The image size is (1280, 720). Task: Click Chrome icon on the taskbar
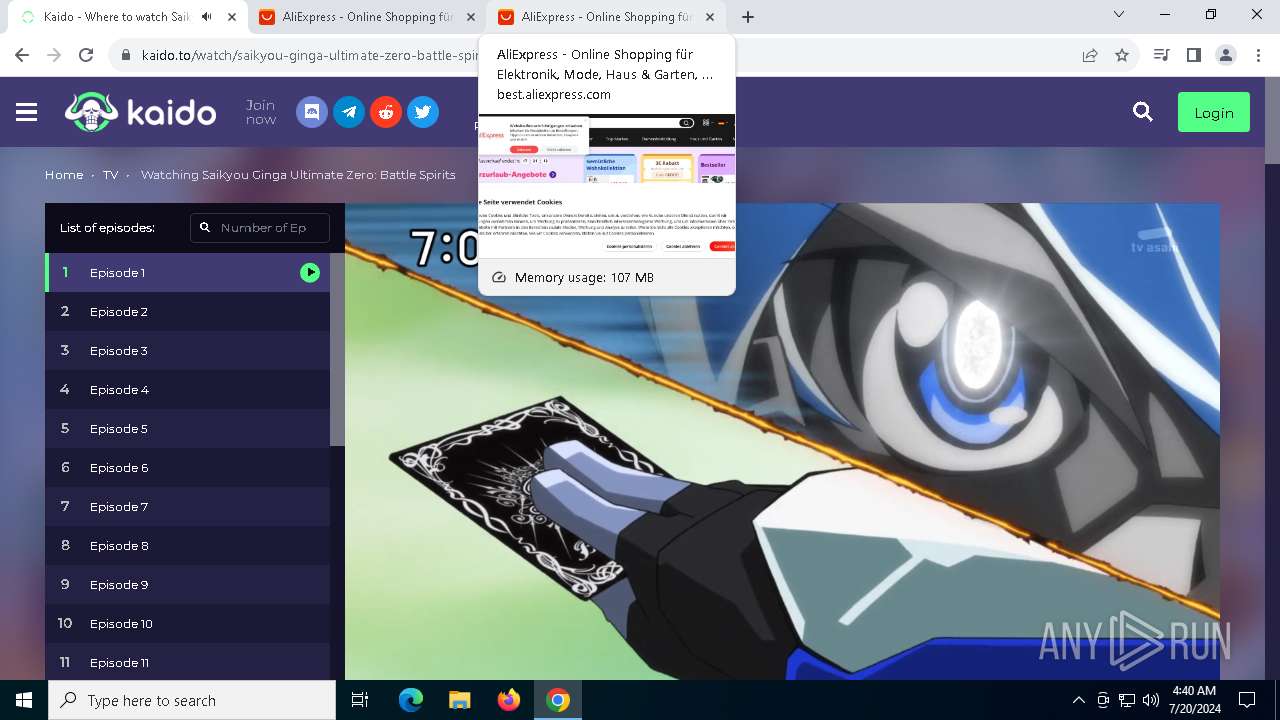pos(558,700)
